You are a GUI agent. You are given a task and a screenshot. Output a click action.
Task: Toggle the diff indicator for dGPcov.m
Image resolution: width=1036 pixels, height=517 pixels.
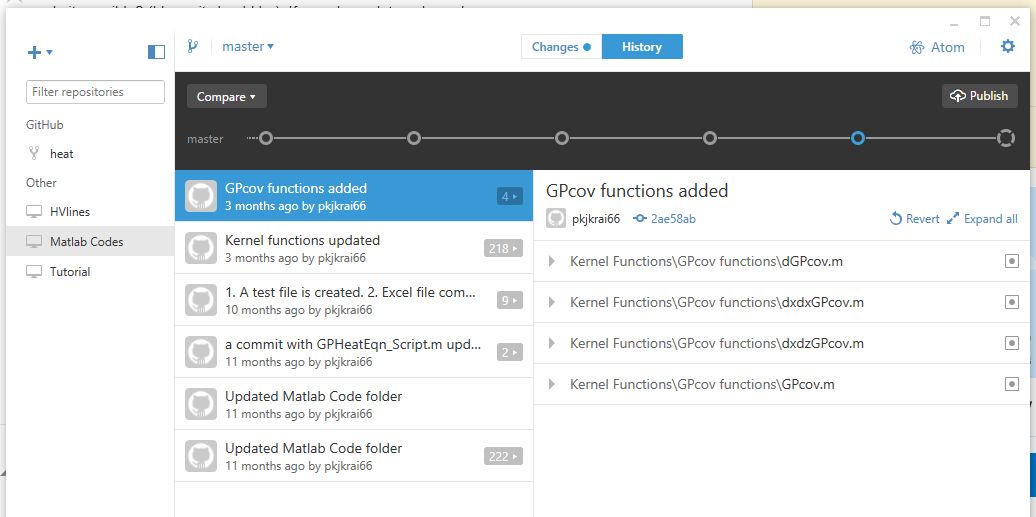[1012, 261]
